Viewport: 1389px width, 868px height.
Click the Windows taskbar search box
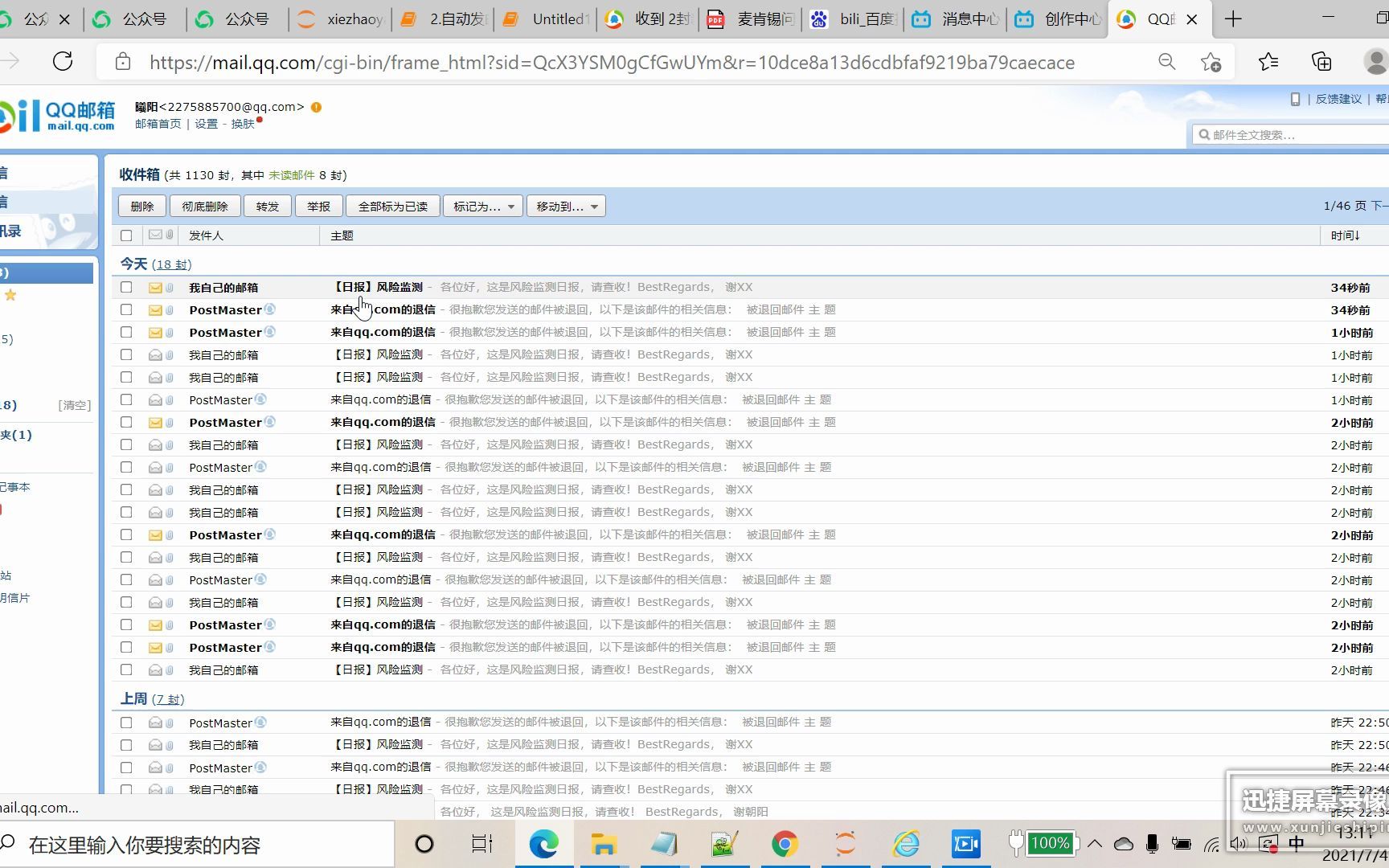(197, 845)
